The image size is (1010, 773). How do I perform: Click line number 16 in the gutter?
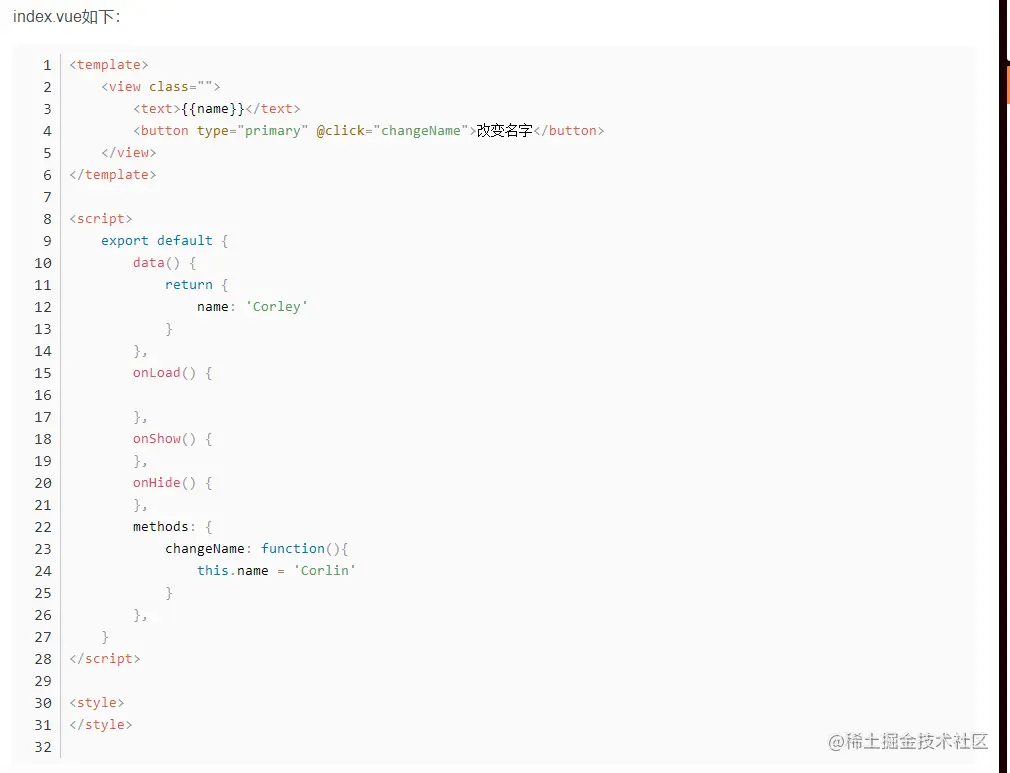(x=43, y=396)
